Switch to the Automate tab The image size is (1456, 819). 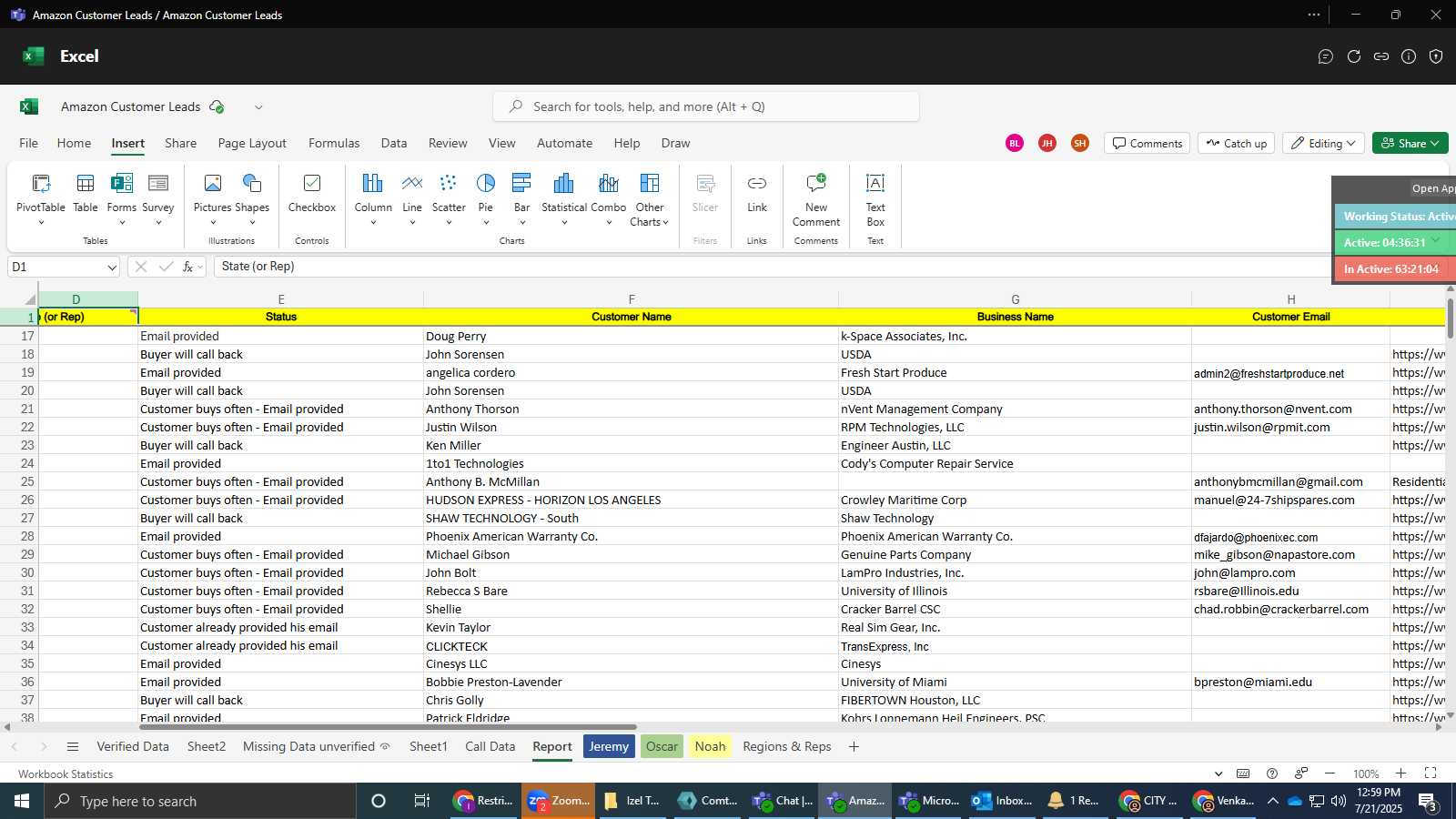pos(564,143)
